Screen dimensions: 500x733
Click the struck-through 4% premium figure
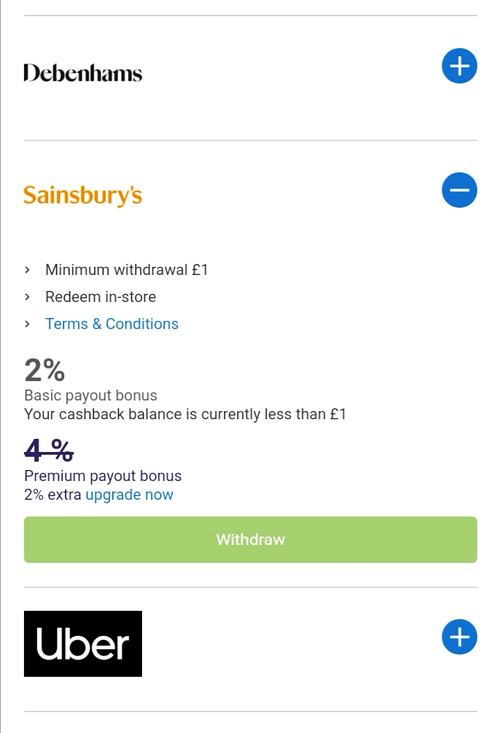(x=49, y=450)
